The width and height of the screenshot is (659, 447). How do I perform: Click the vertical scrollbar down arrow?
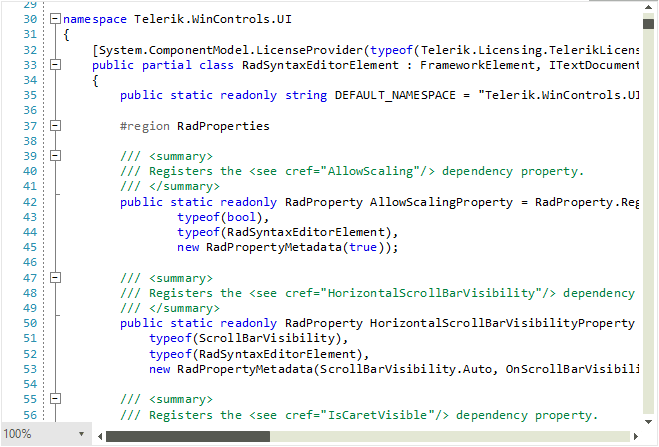tap(648, 421)
